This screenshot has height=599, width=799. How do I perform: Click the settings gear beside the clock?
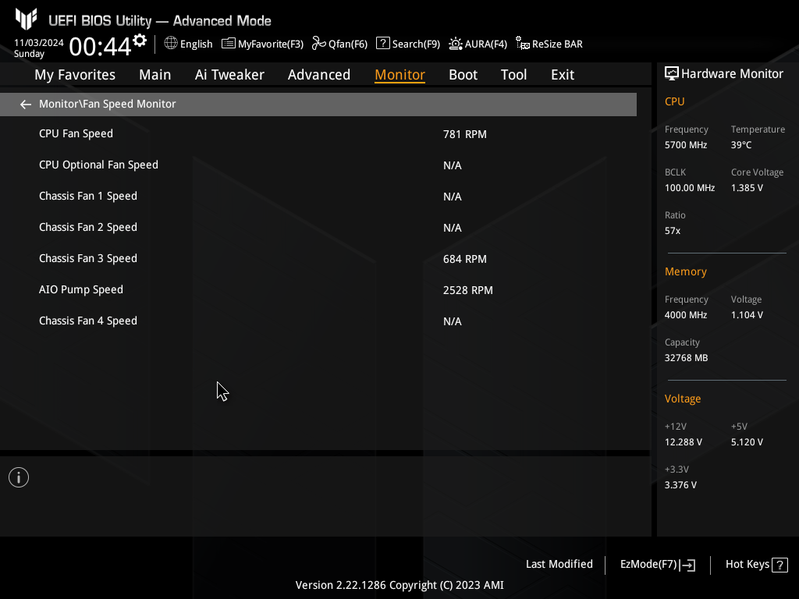pos(140,40)
